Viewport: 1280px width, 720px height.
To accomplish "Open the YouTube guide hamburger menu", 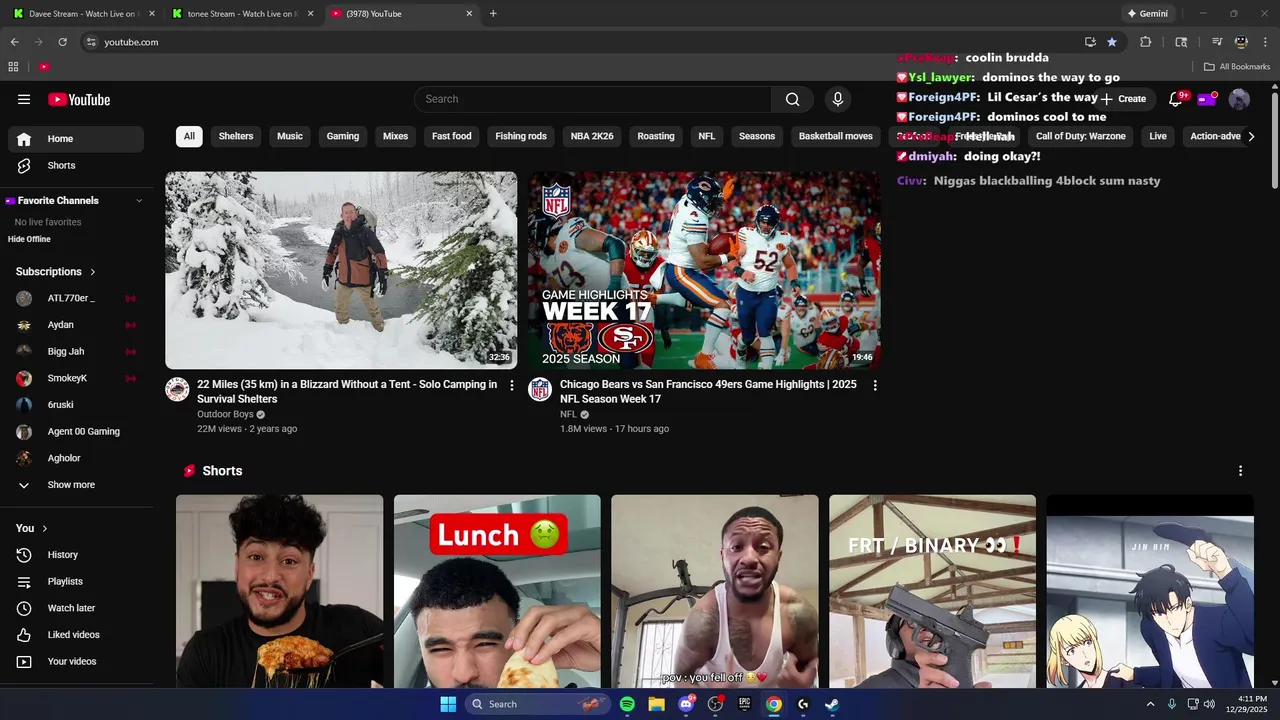I will pos(24,99).
